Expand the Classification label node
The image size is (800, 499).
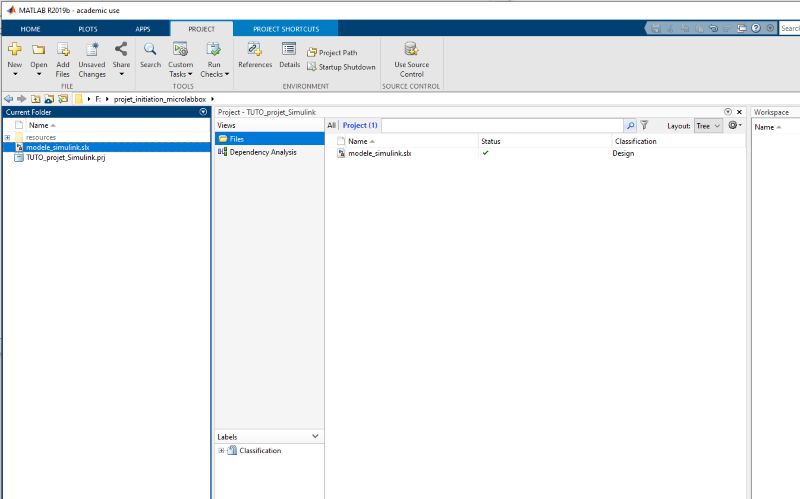pyautogui.click(x=221, y=451)
